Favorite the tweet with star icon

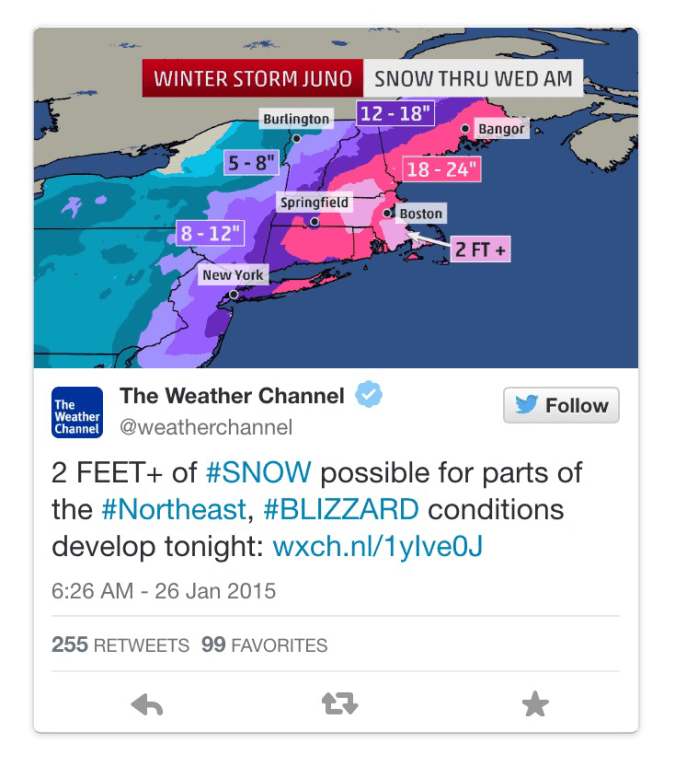535,706
